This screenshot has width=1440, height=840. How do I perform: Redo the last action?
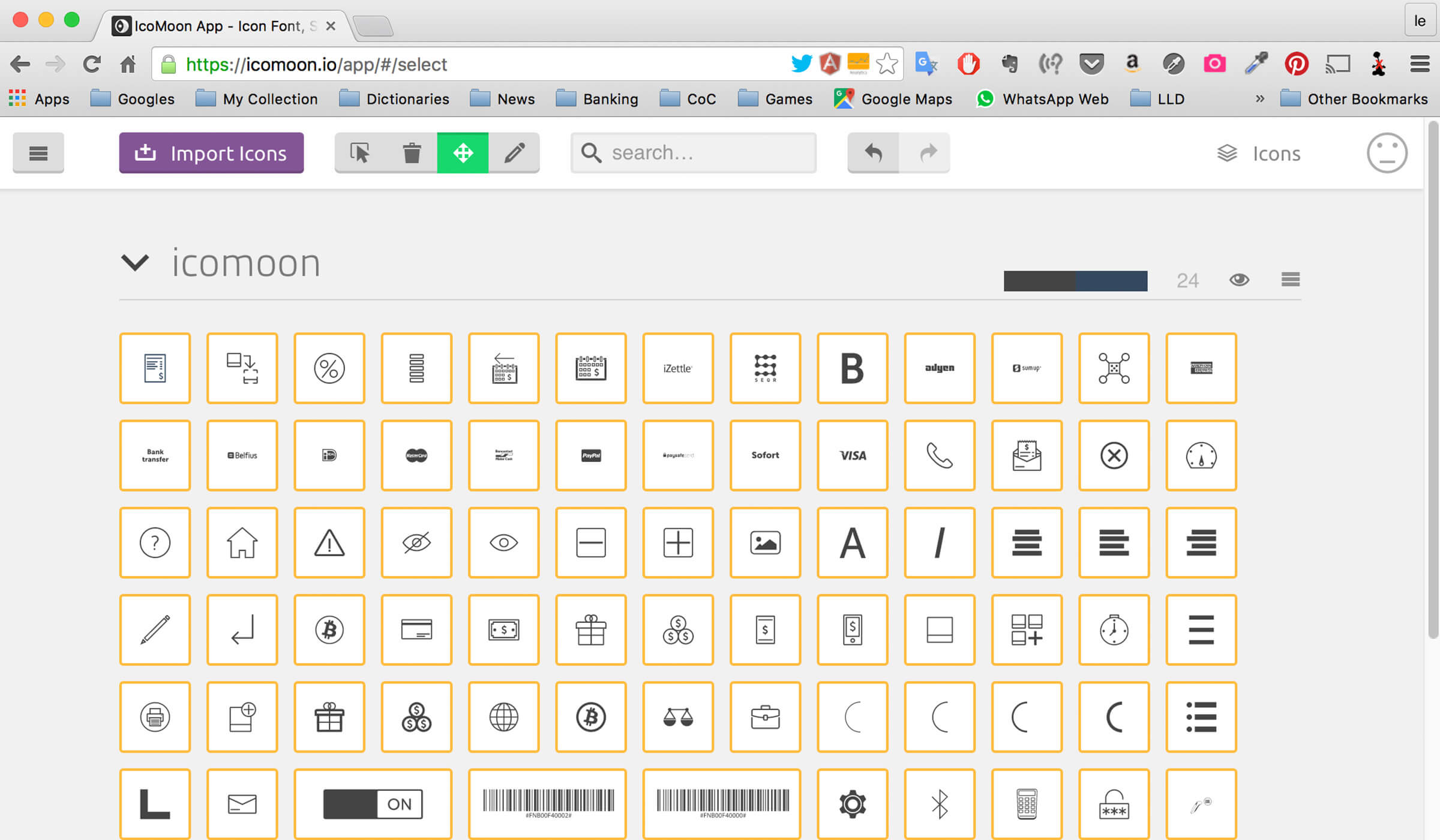coord(925,153)
